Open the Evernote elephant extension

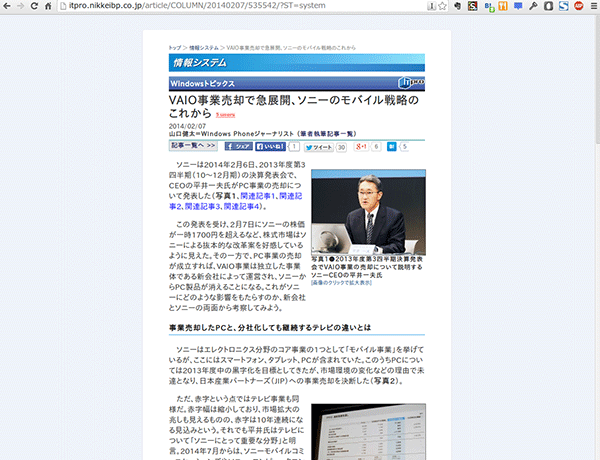click(x=458, y=6)
